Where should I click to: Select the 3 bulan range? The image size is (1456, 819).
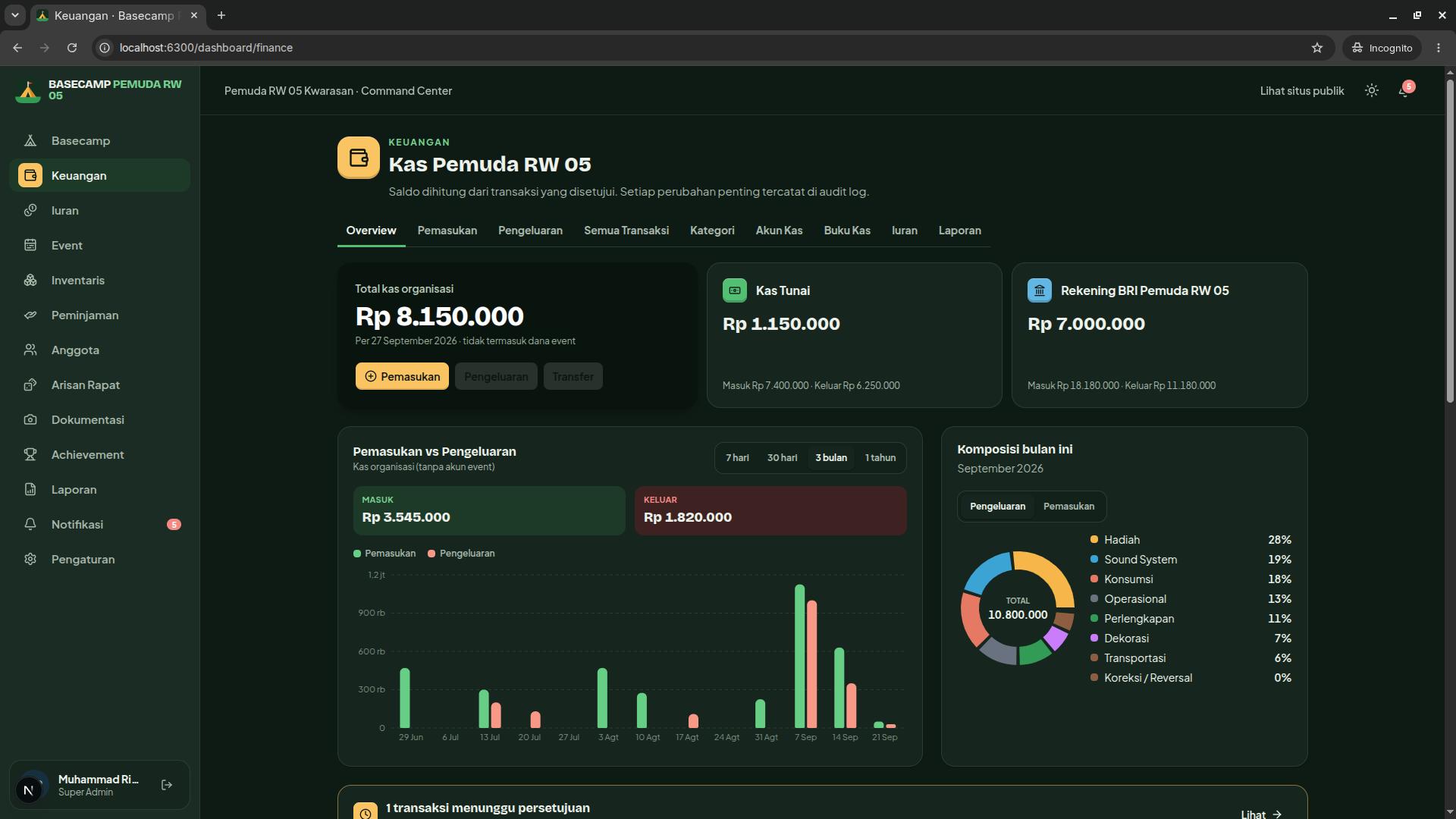pyautogui.click(x=831, y=458)
